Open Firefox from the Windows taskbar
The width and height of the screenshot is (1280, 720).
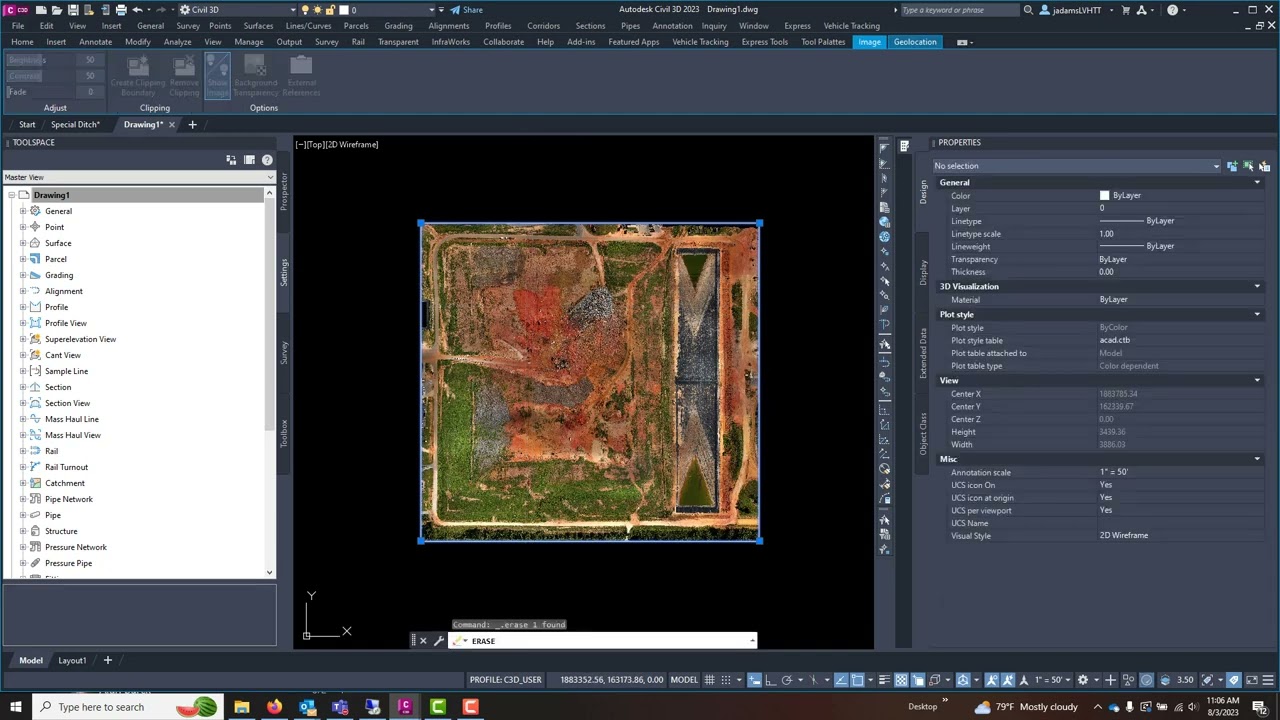point(274,707)
